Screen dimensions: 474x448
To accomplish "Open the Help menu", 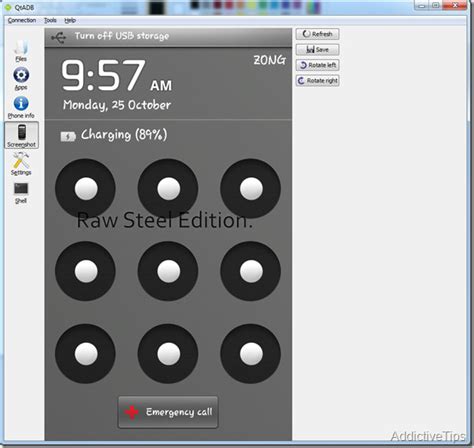I will (x=70, y=20).
